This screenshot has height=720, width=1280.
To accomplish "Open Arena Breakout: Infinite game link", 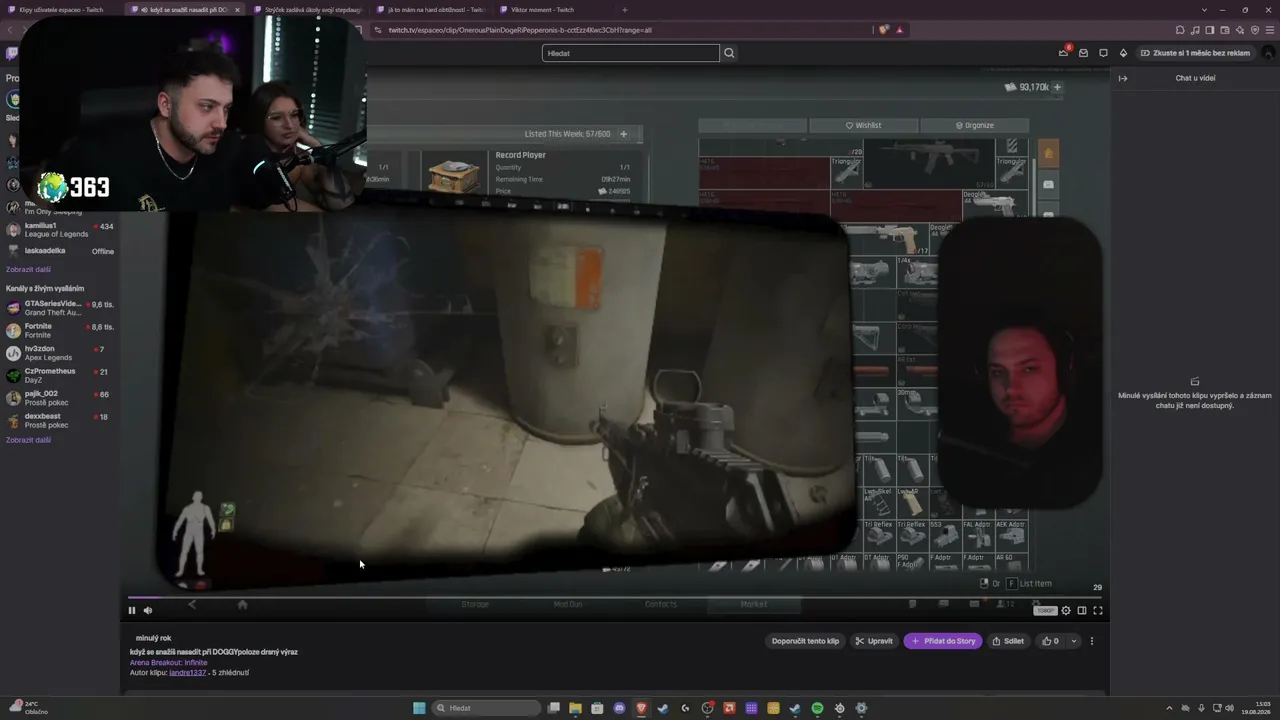I will point(169,662).
